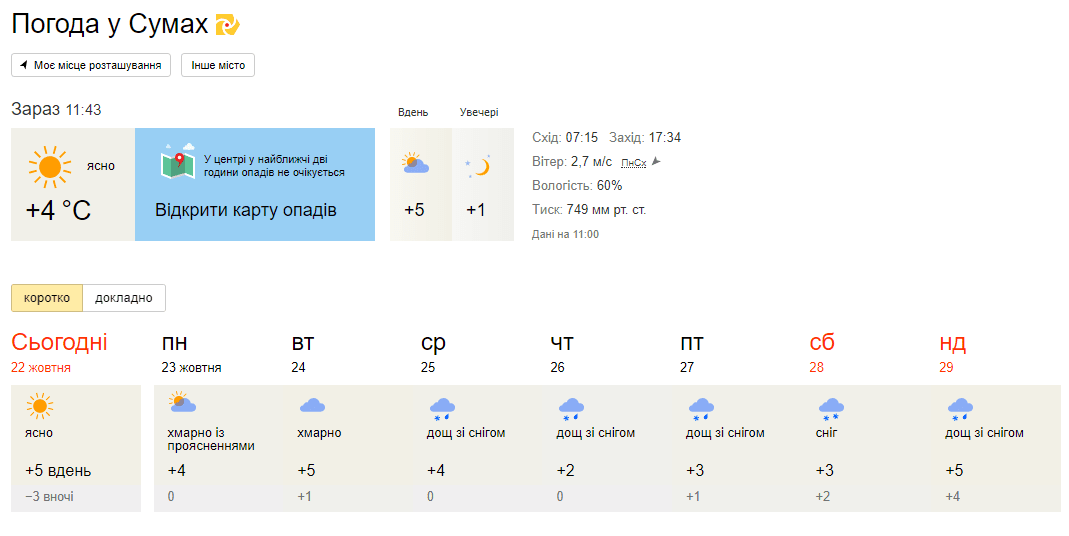
Task: Click the moon icon under Увечері
Action: (x=478, y=166)
